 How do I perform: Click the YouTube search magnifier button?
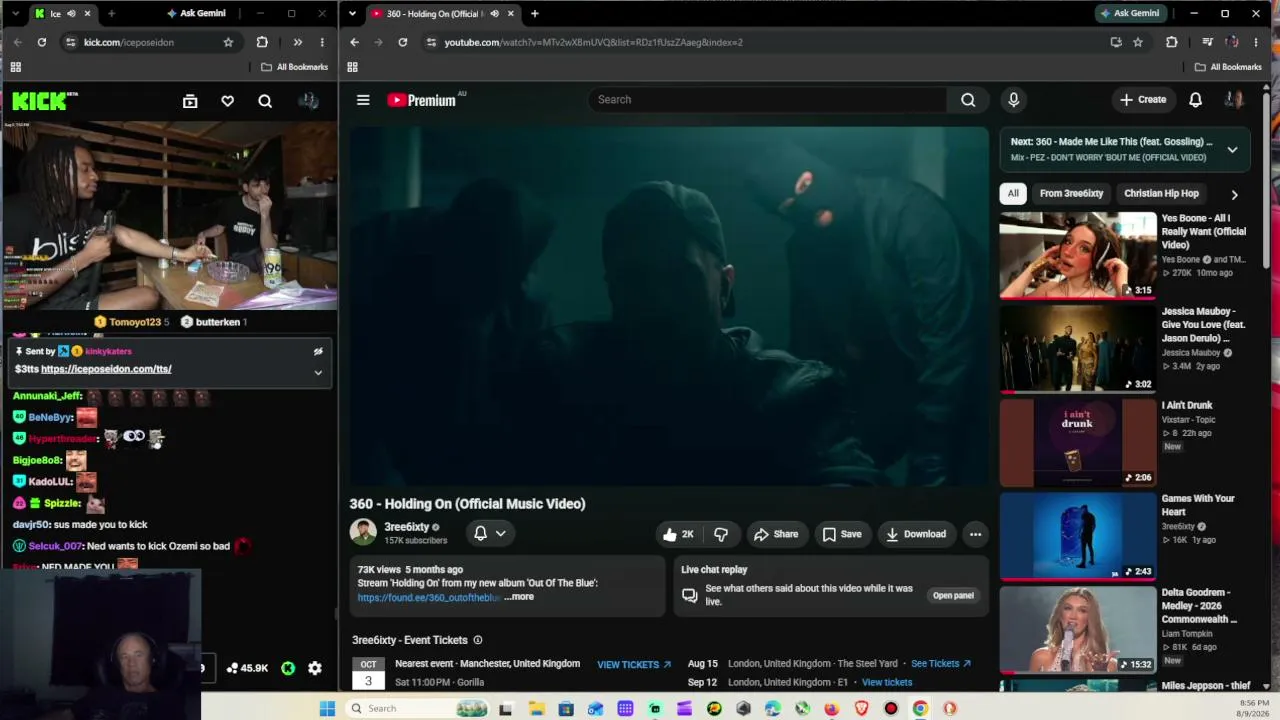pos(968,100)
